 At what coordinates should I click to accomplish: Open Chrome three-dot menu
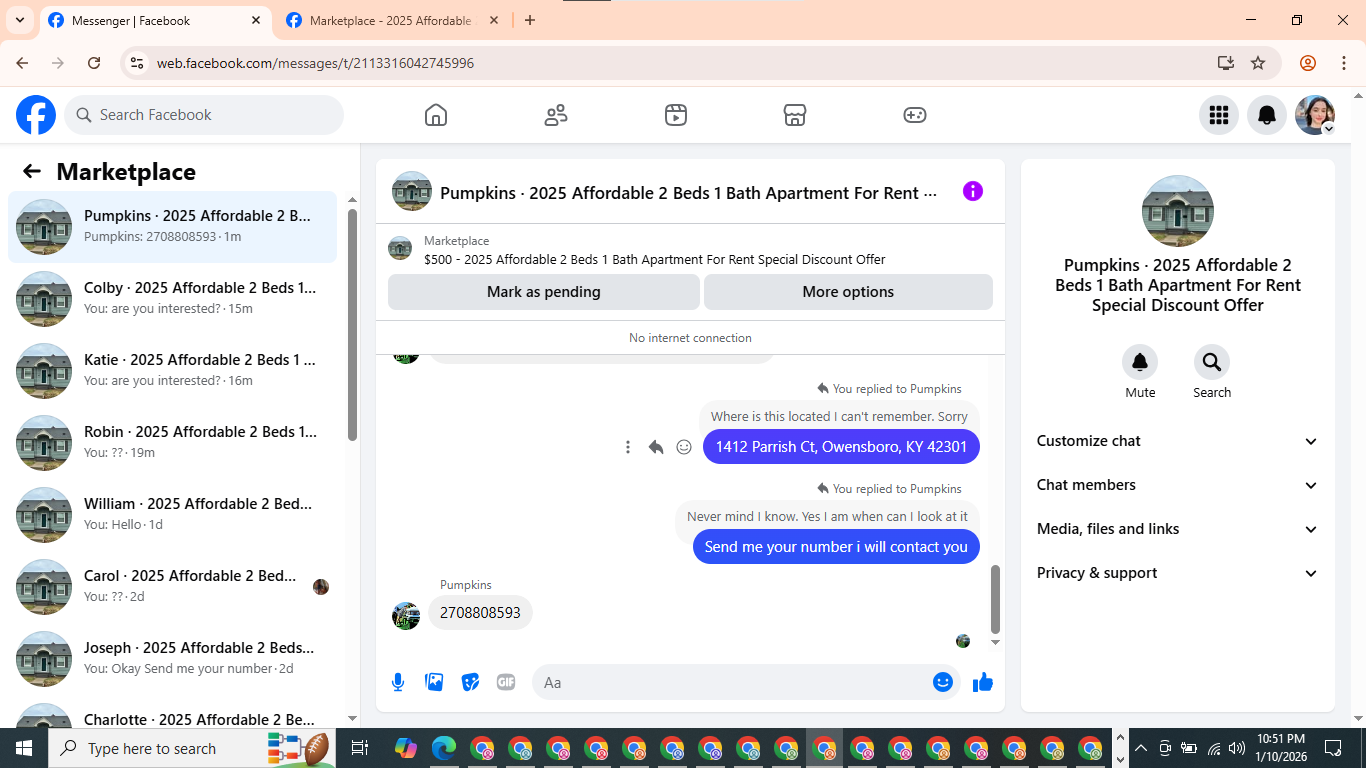coord(1344,63)
